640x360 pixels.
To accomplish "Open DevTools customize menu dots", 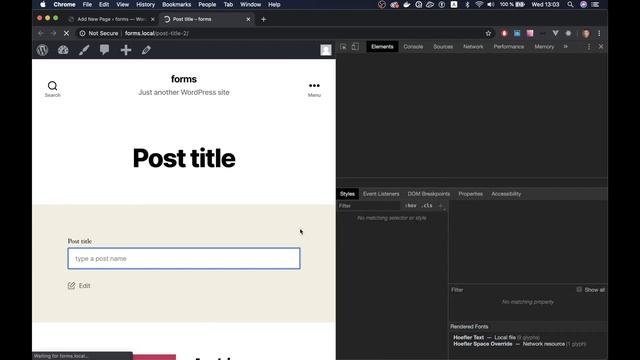I will coord(589,47).
